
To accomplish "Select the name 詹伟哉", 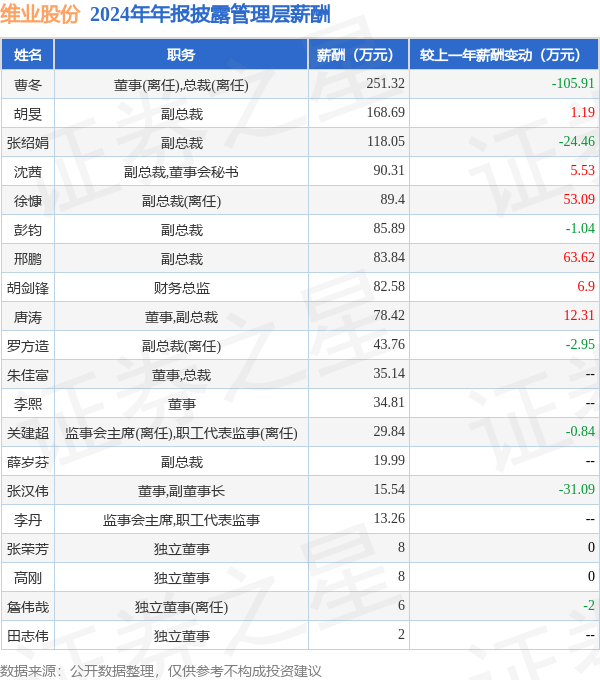I will 28,608.
